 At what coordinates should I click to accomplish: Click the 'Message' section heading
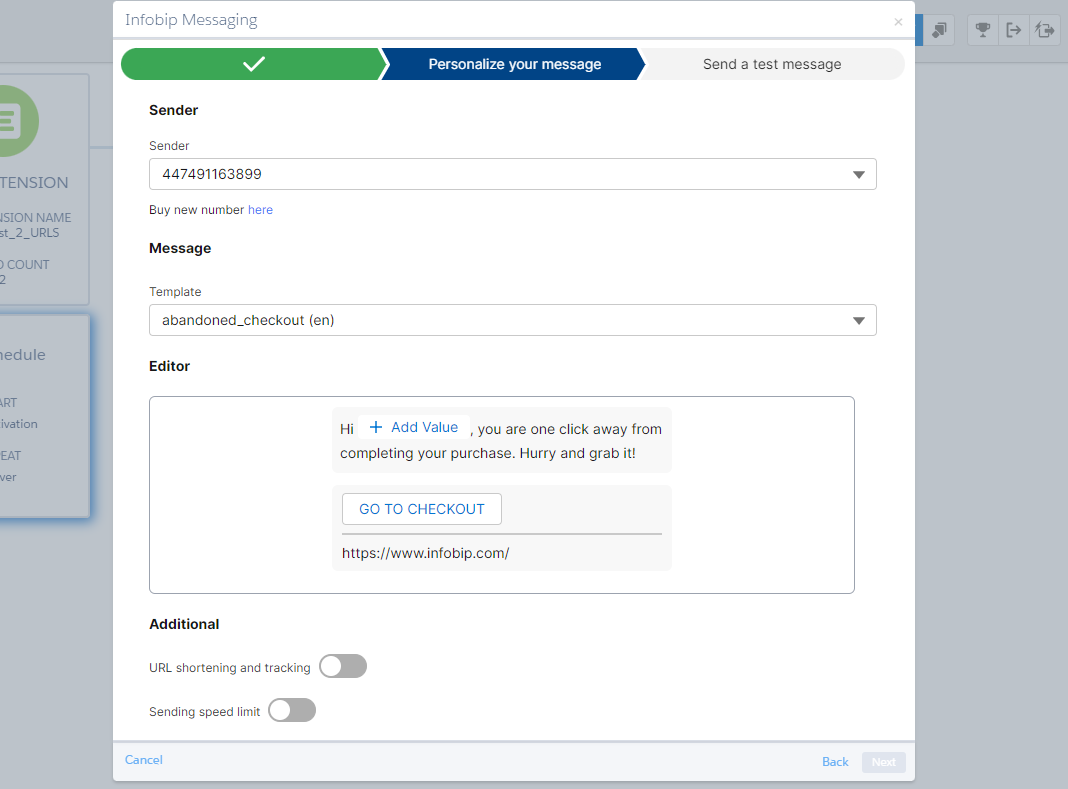click(180, 248)
